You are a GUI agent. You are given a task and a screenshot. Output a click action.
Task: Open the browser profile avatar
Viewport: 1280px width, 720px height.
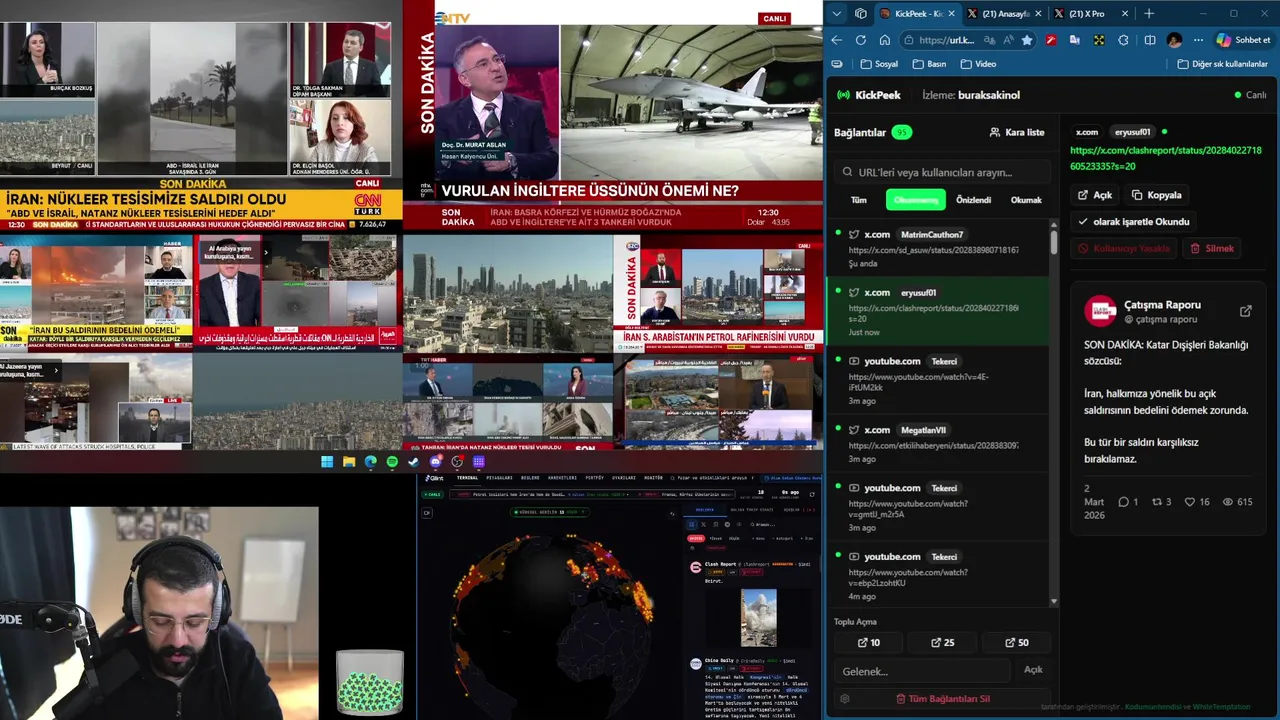(1174, 40)
